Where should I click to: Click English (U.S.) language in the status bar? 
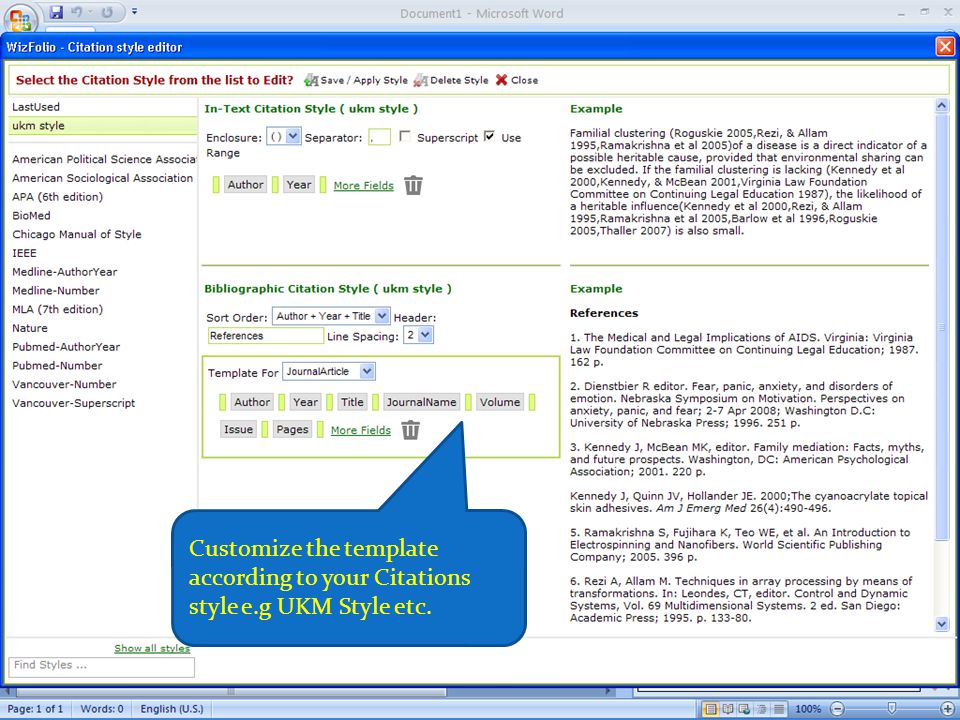click(172, 709)
